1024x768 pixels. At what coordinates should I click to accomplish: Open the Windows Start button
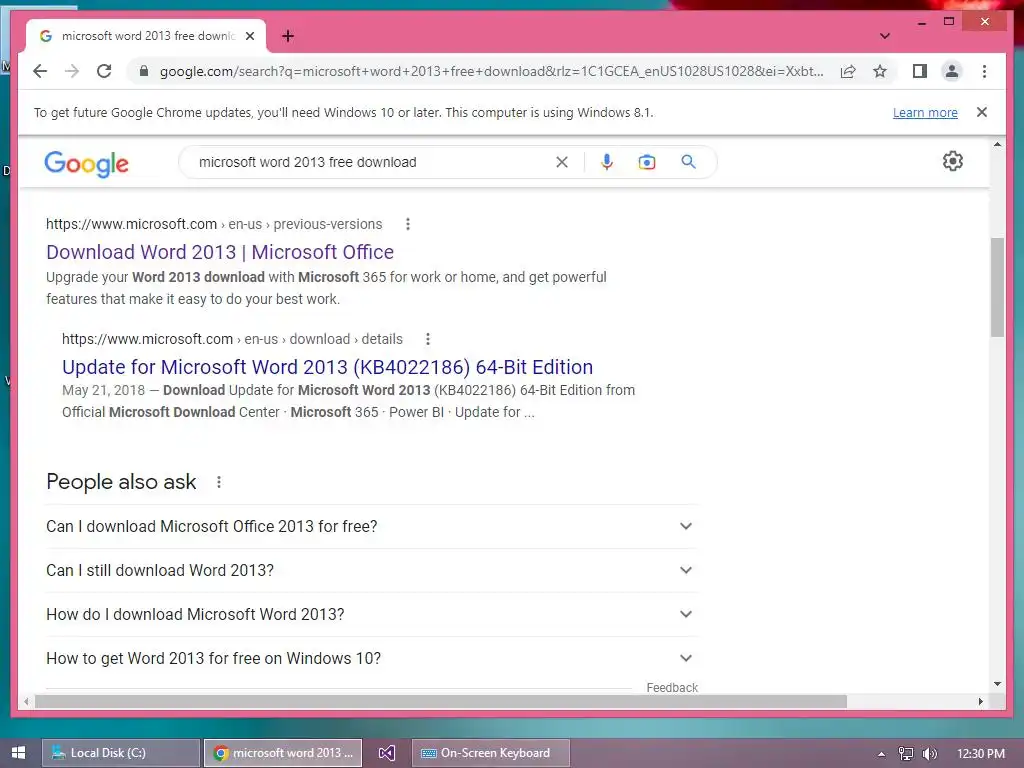click(18, 753)
